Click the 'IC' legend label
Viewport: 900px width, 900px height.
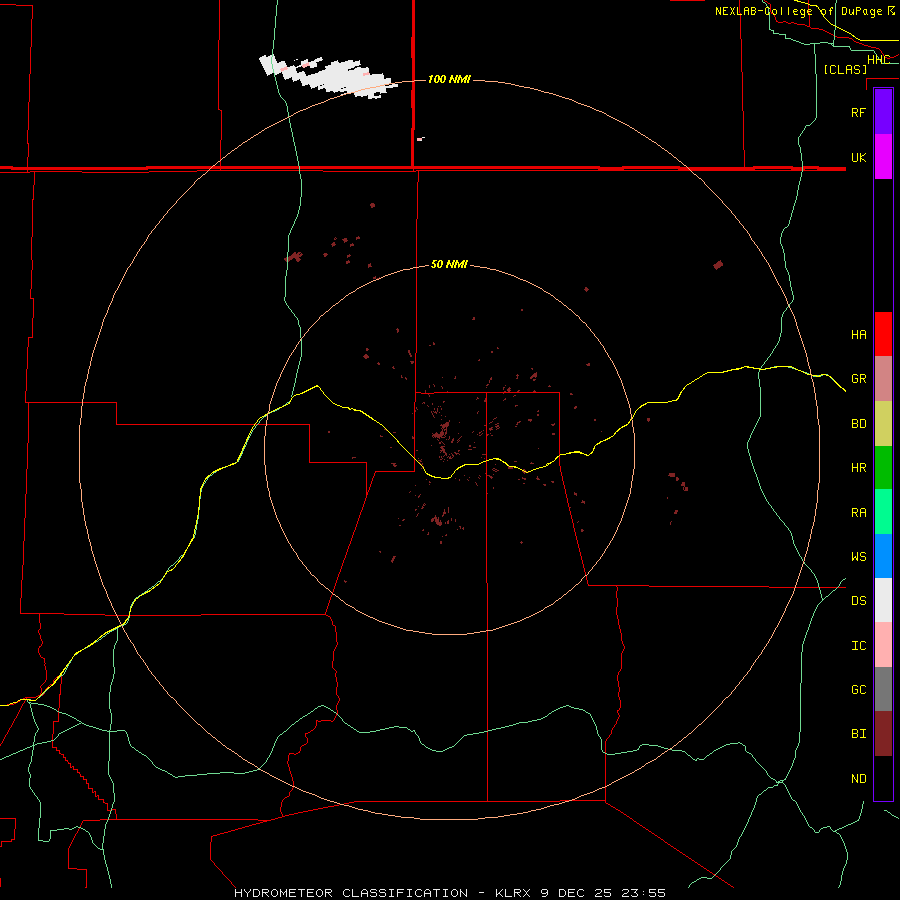[859, 646]
